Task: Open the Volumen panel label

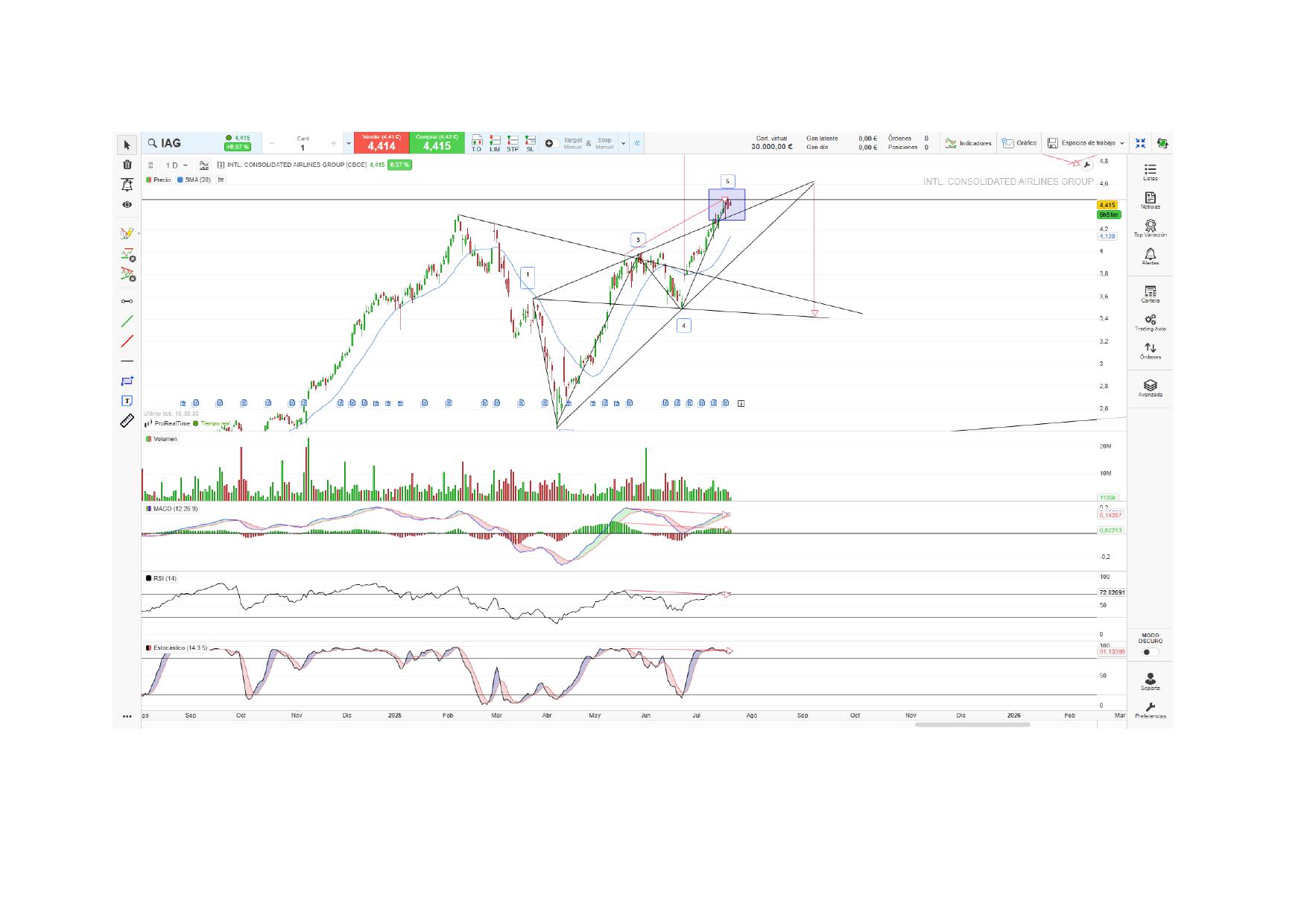Action: [162, 439]
